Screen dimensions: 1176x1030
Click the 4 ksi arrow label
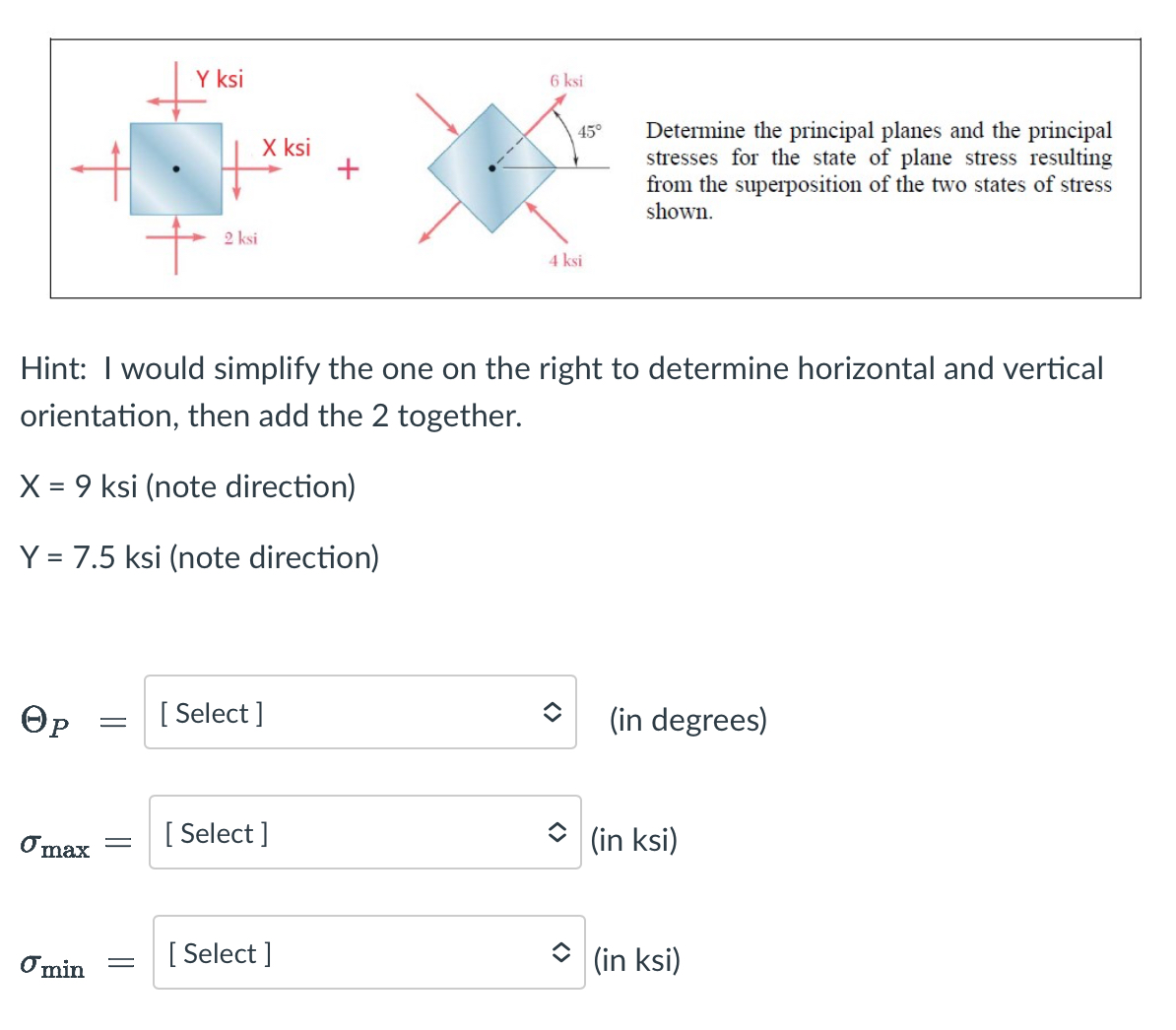(x=564, y=260)
